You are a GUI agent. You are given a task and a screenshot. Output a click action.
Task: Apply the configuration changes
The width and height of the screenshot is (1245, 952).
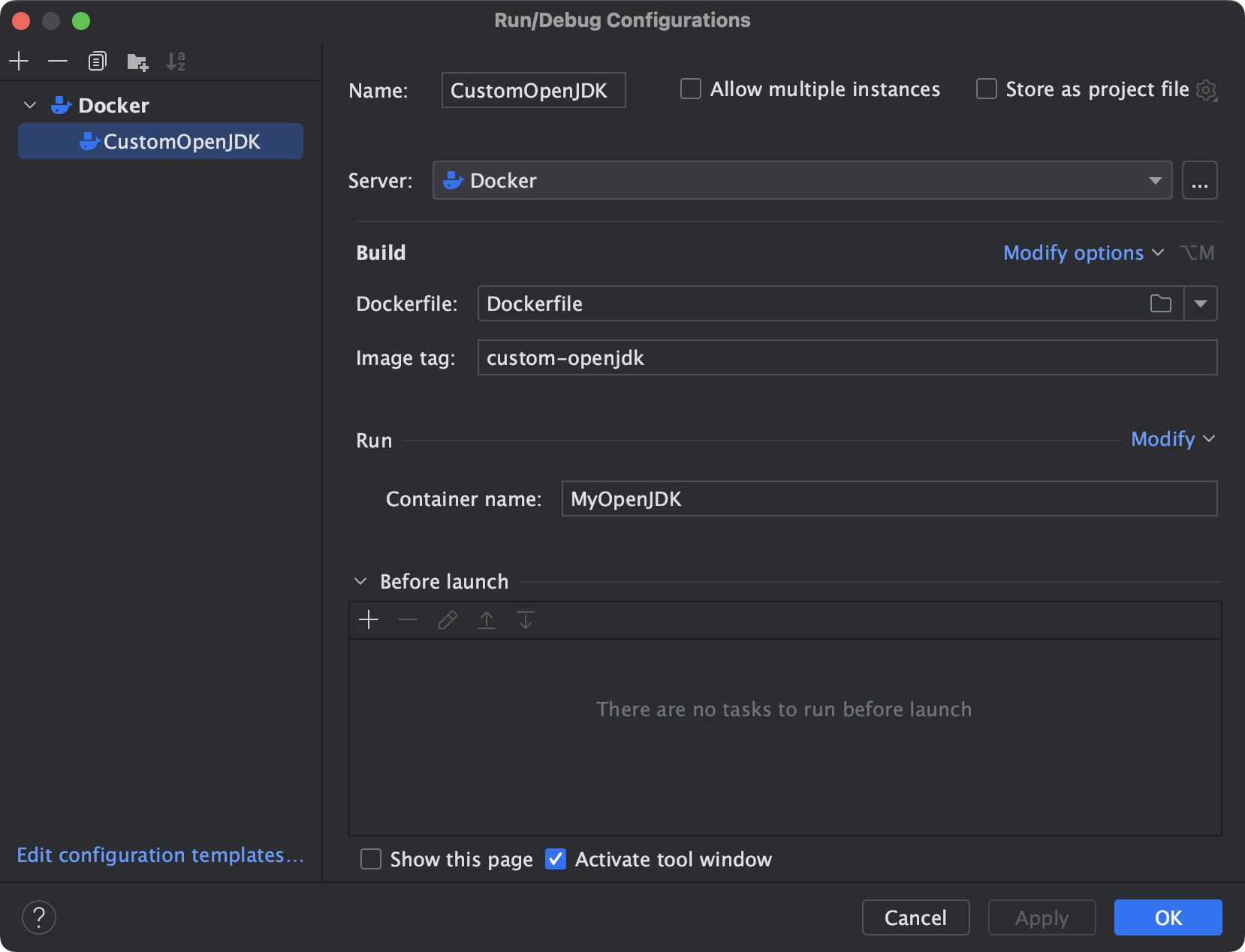click(1042, 917)
